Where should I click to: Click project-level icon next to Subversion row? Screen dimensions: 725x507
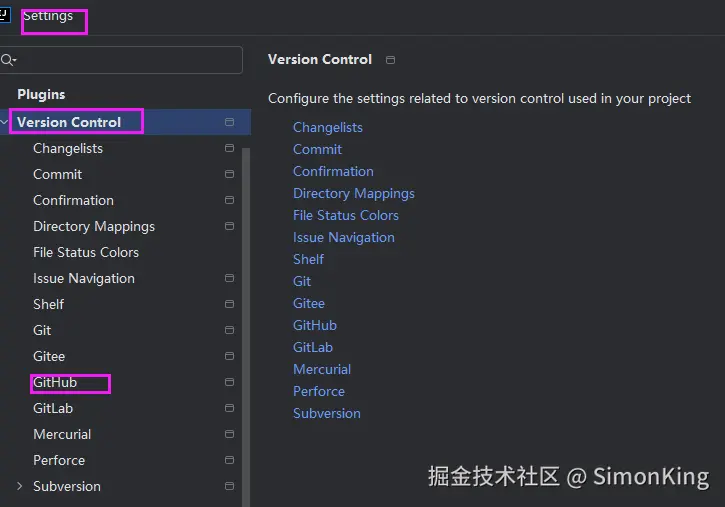(x=229, y=486)
